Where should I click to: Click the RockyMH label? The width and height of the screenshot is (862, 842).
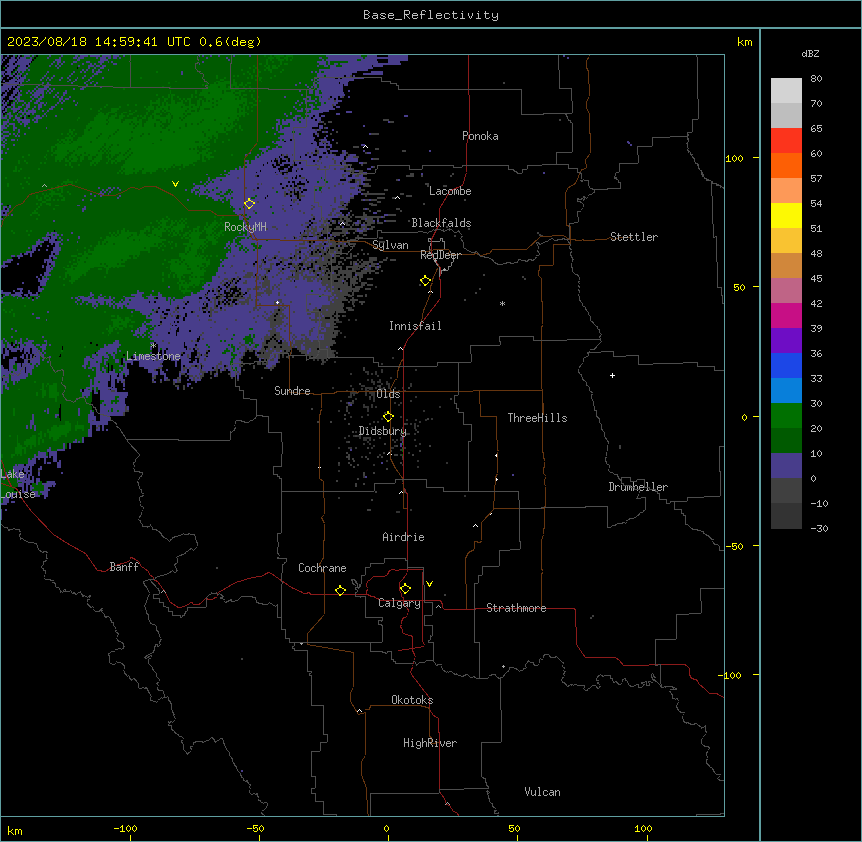[245, 227]
